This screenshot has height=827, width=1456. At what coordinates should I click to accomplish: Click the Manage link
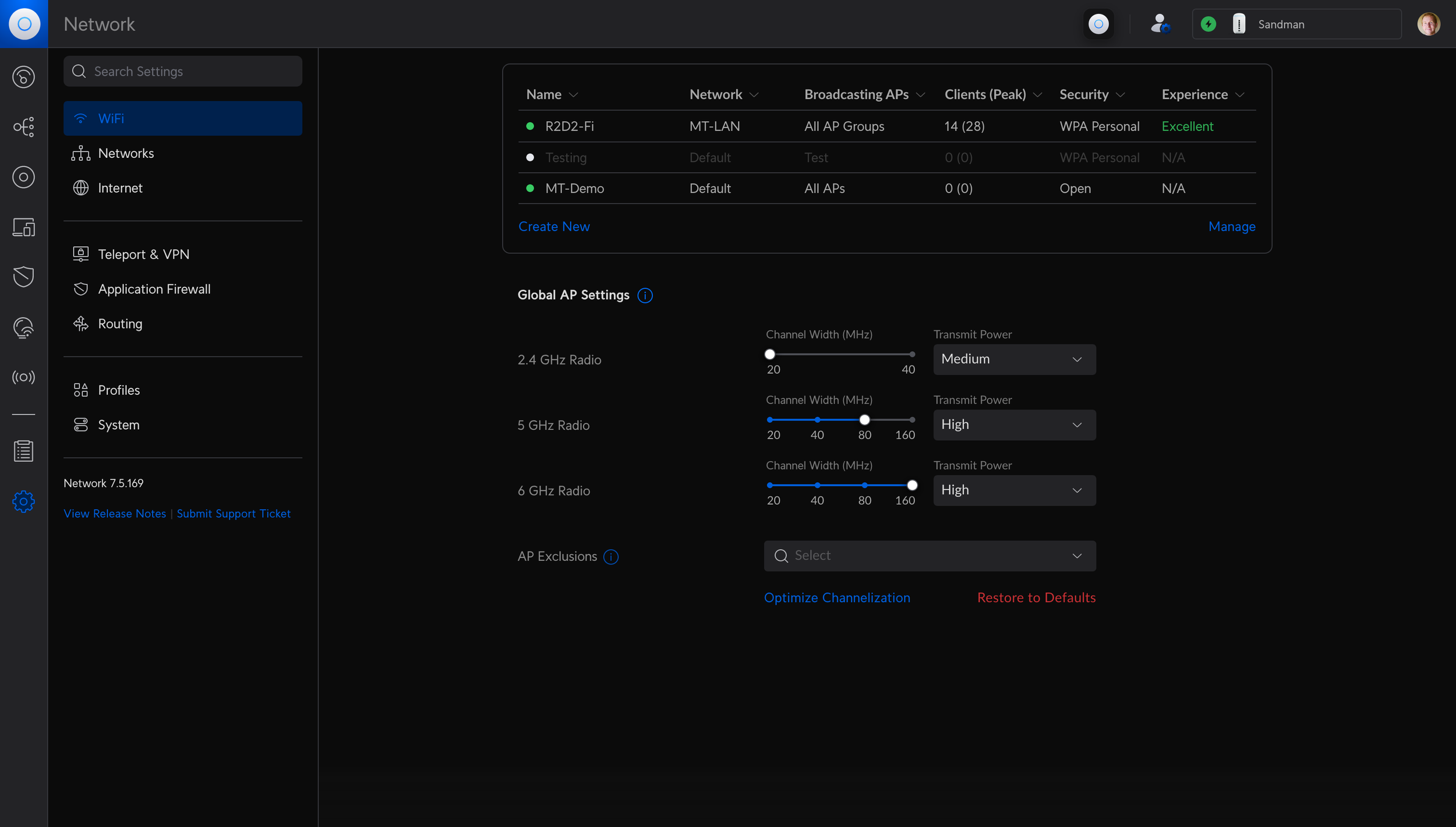point(1232,227)
